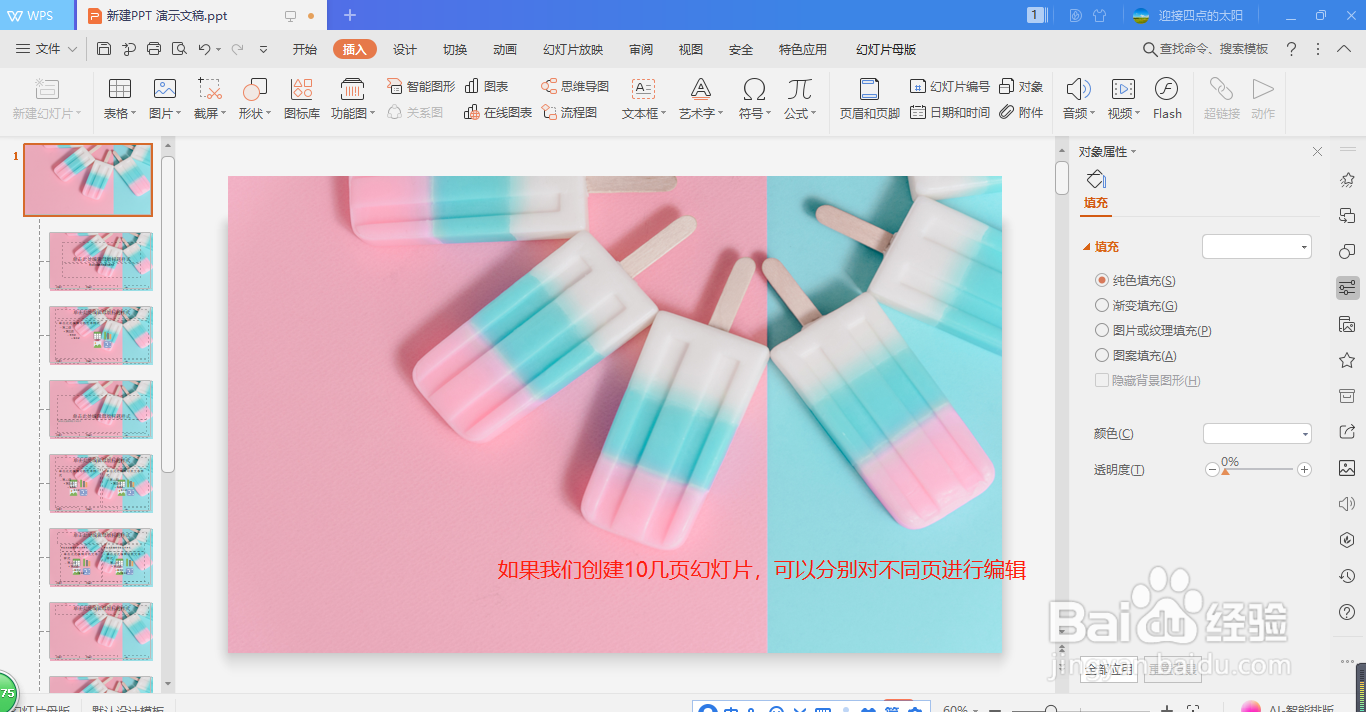Open the 视图 tab
Screen dimensions: 1366x712
coord(691,49)
